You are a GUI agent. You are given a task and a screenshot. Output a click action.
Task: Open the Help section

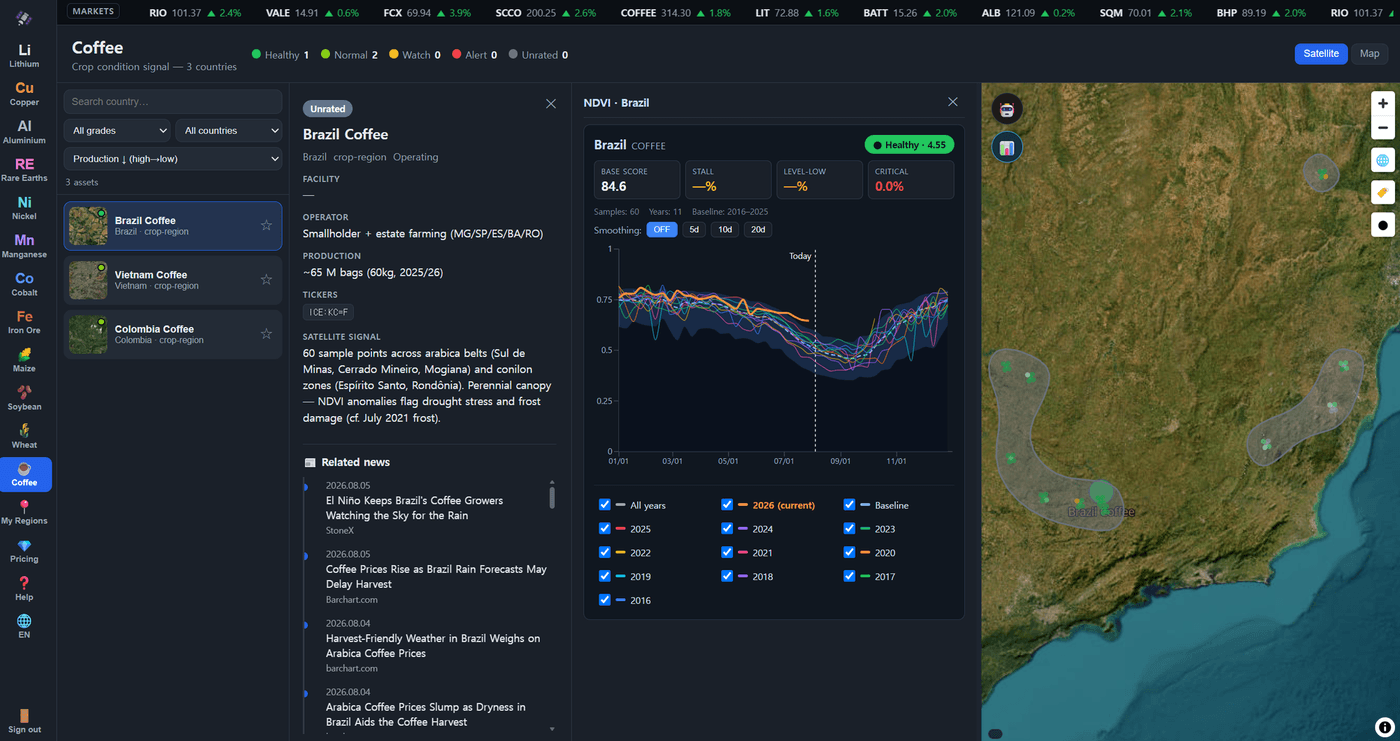(24, 589)
